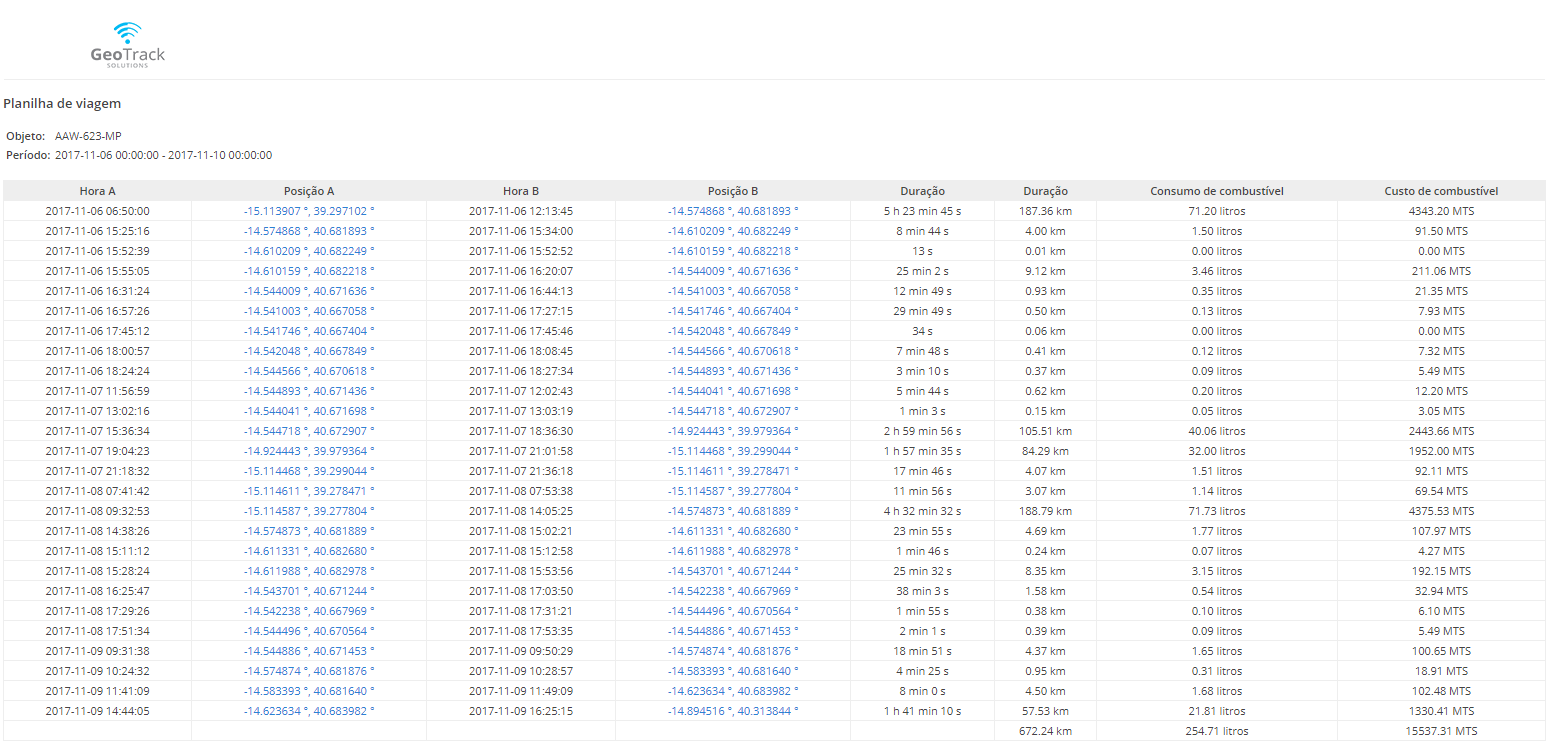Open Posição A link in 2017-11-09 09:31:38 row
Image resolution: width=1563 pixels, height=749 pixels.
[308, 651]
